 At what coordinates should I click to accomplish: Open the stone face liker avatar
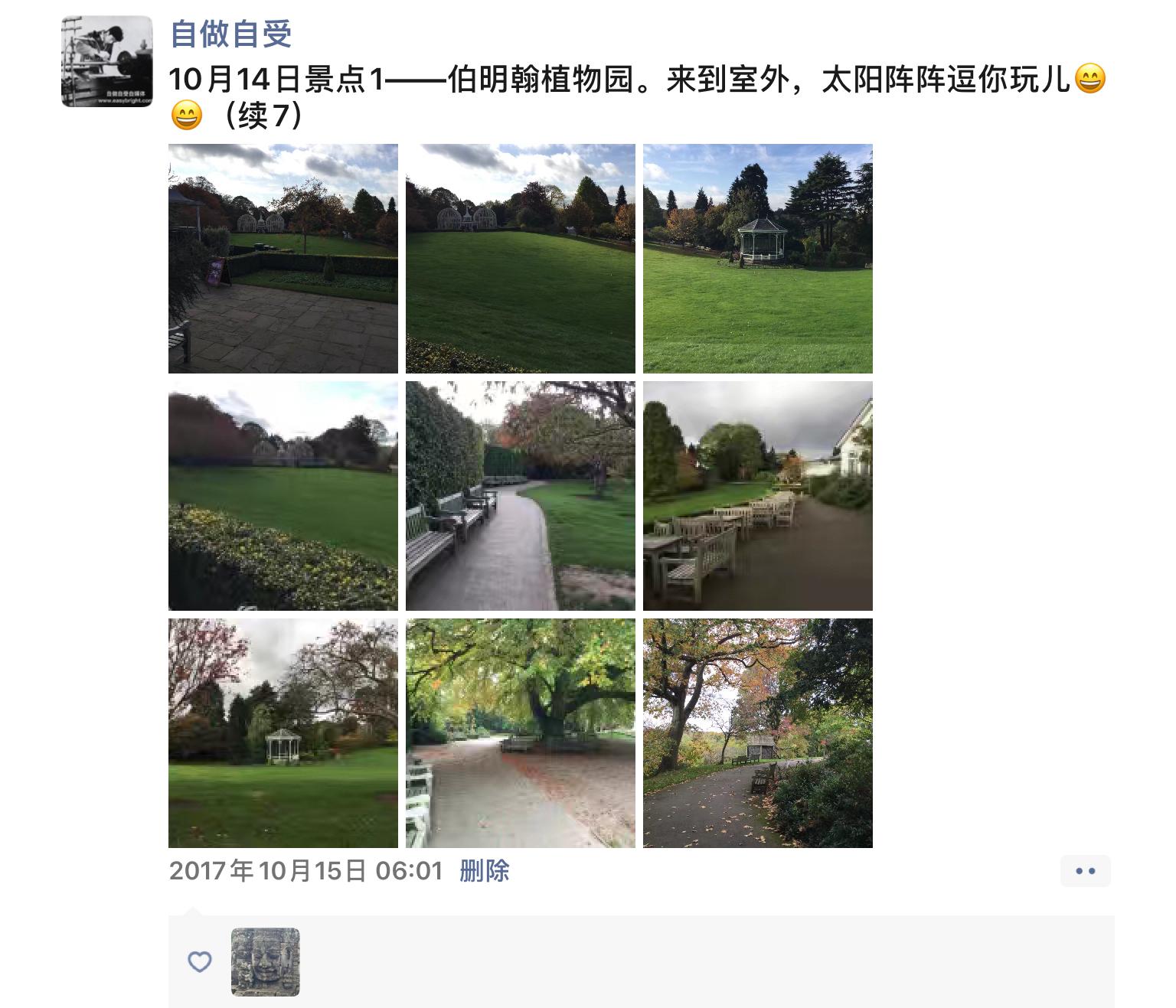[266, 962]
